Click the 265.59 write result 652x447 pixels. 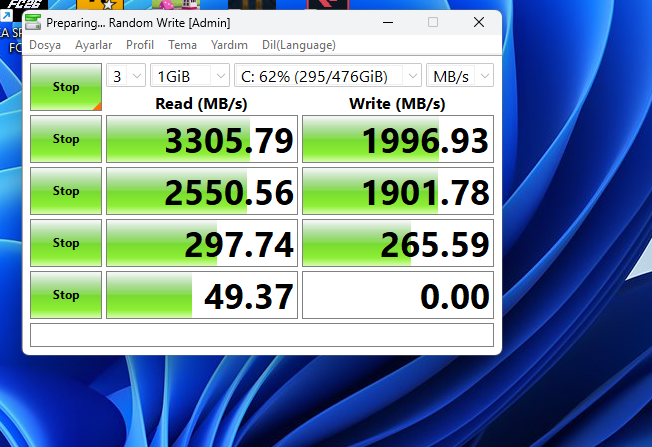[x=398, y=243]
